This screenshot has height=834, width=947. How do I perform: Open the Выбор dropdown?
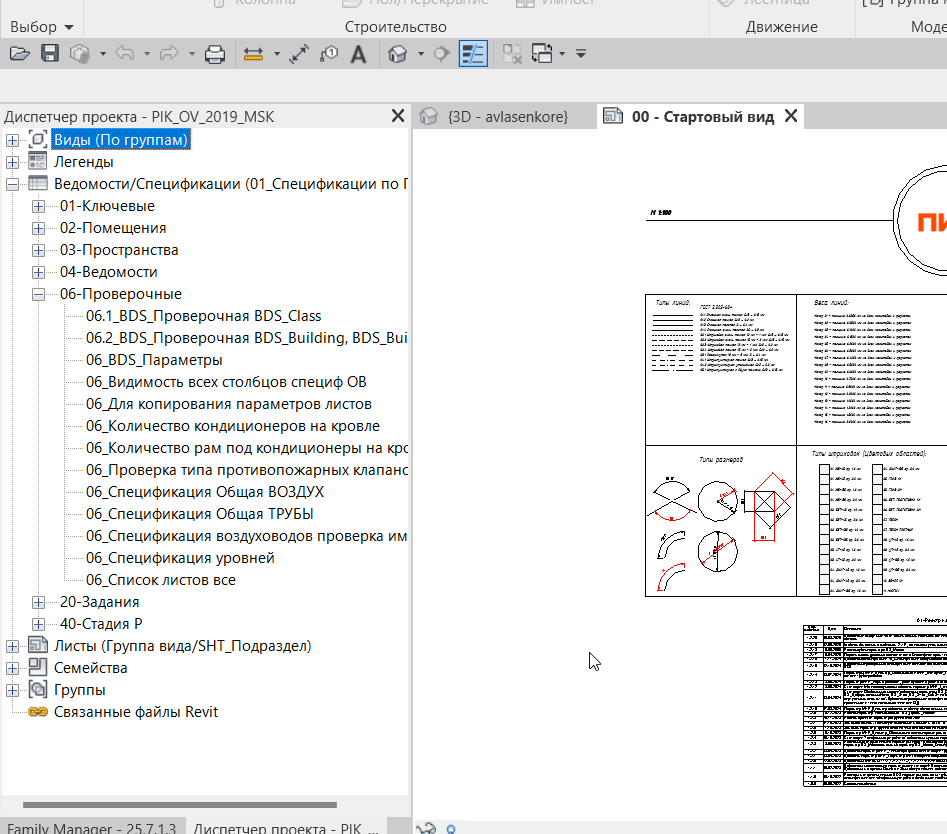[42, 27]
